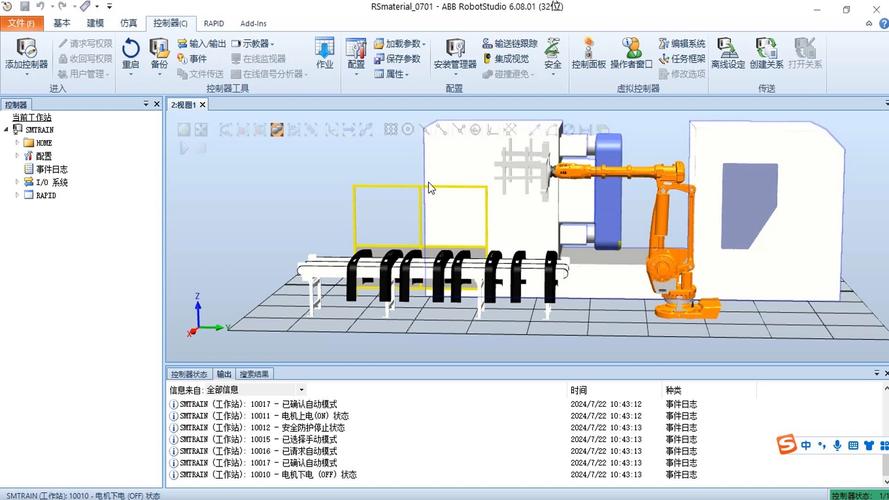This screenshot has width=889, height=500.
Task: Switch to the 建模 ribbon tab
Action: click(95, 23)
